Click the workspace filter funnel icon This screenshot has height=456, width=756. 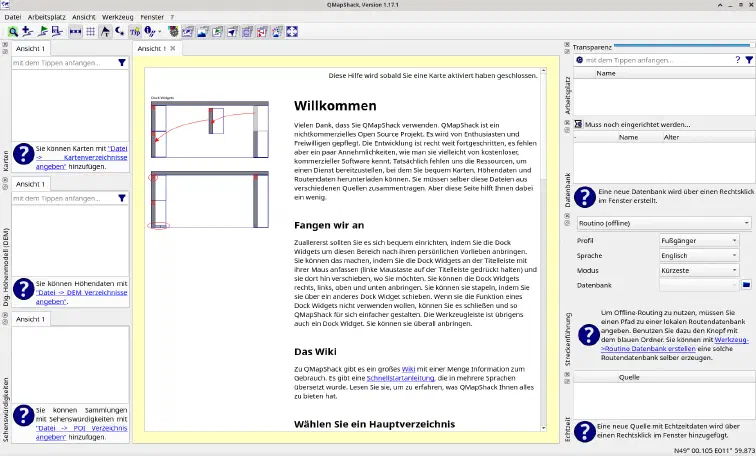coord(749,60)
